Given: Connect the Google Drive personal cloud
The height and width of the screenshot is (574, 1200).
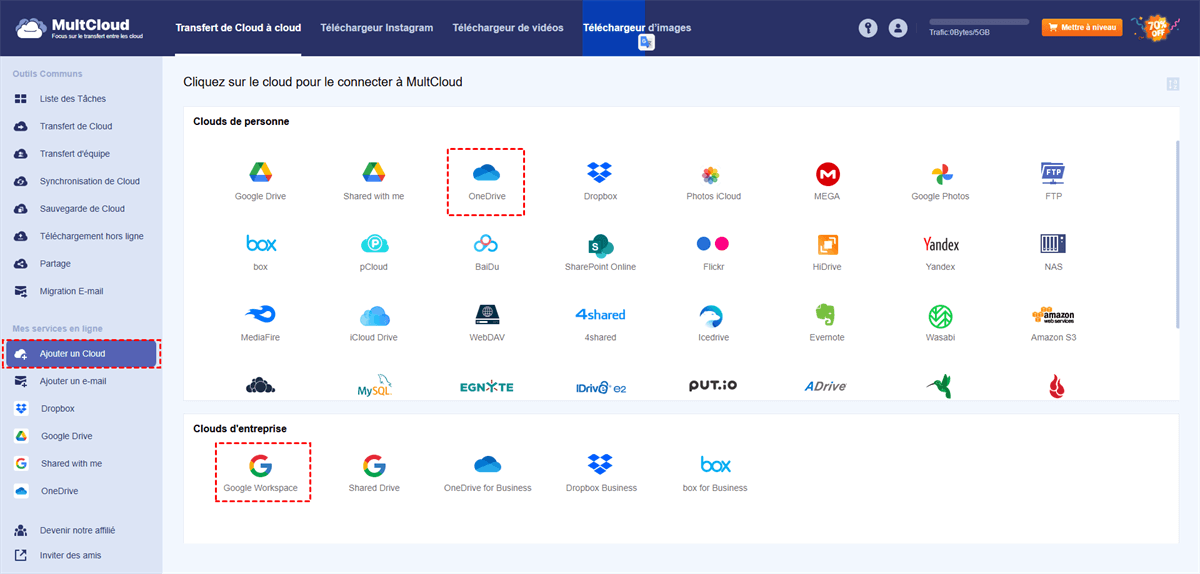Looking at the screenshot, I should coord(260,181).
